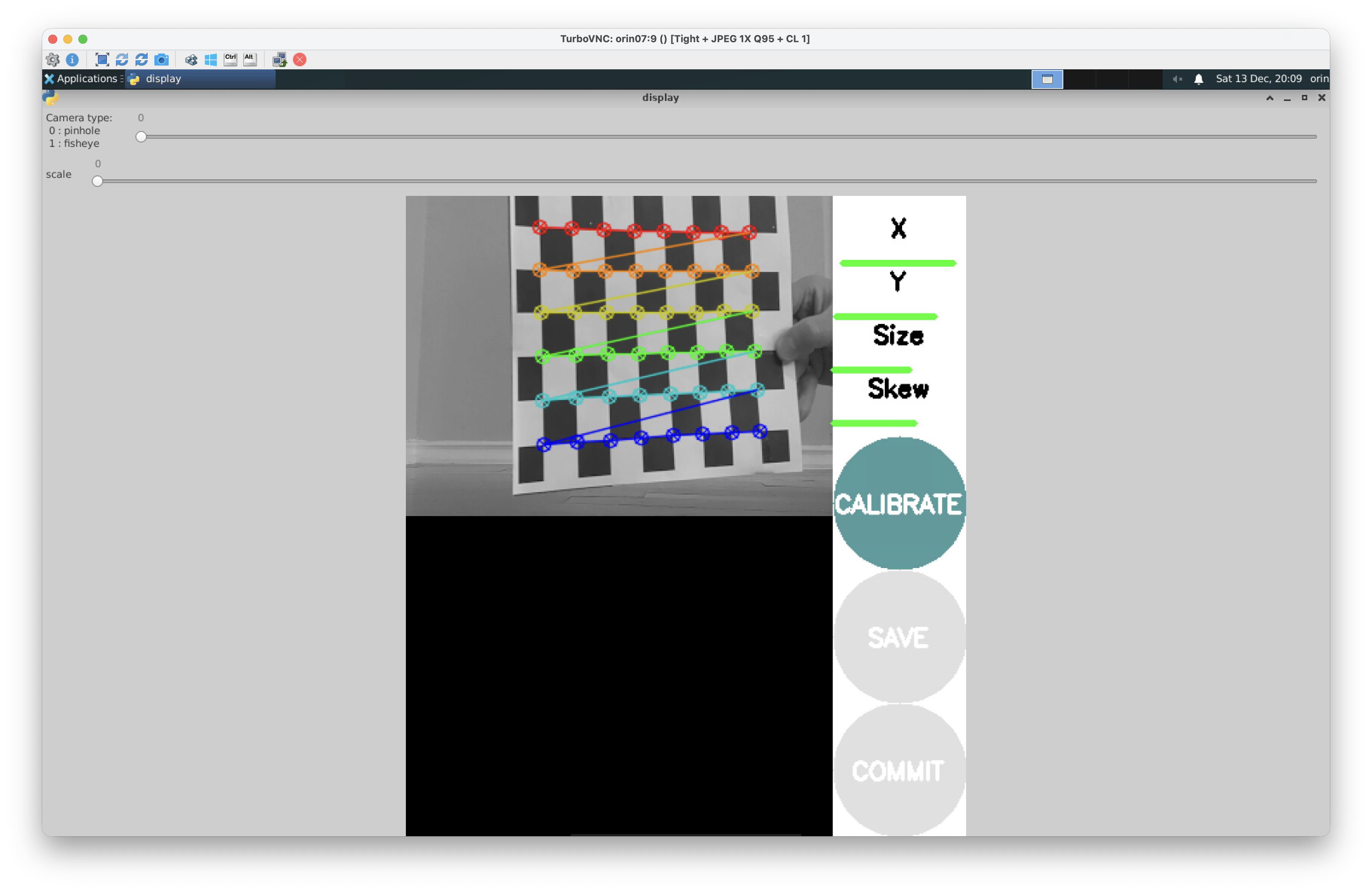1372x892 pixels.
Task: Disconnect from the VNC session via red icon
Action: point(299,60)
